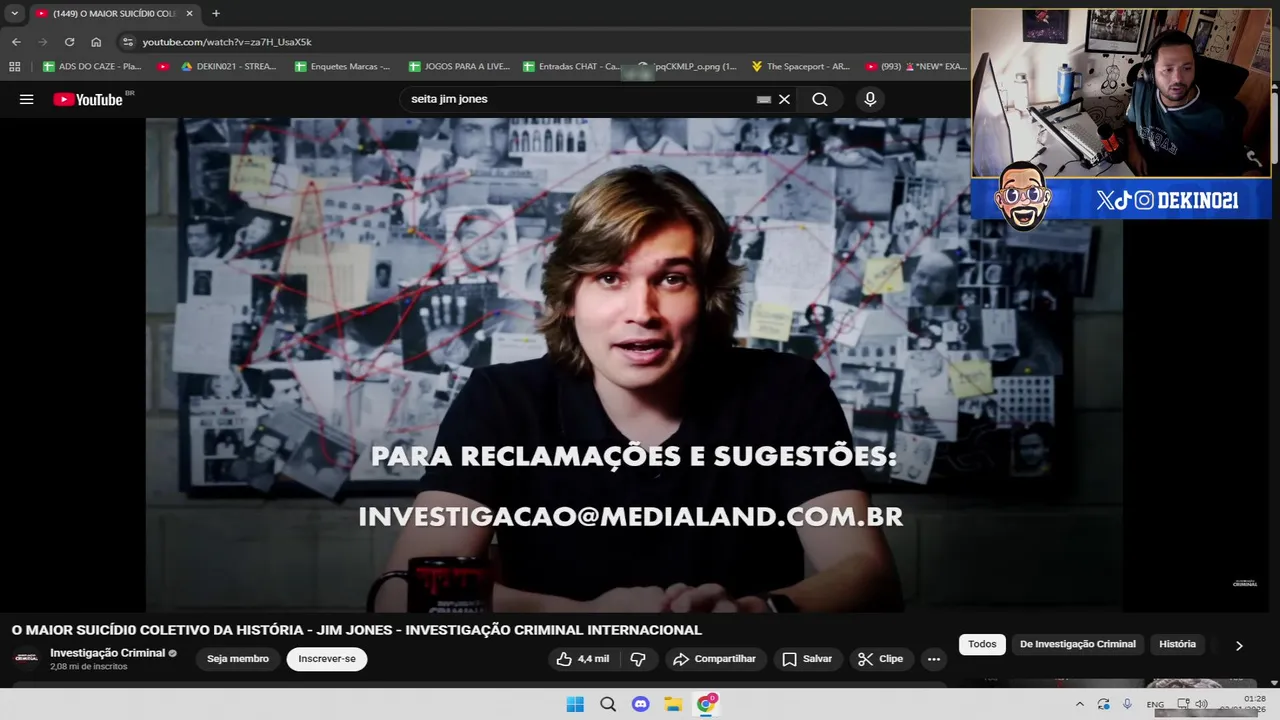Image resolution: width=1280 pixels, height=720 pixels.
Task: Click the tray microphone icon
Action: (1128, 704)
